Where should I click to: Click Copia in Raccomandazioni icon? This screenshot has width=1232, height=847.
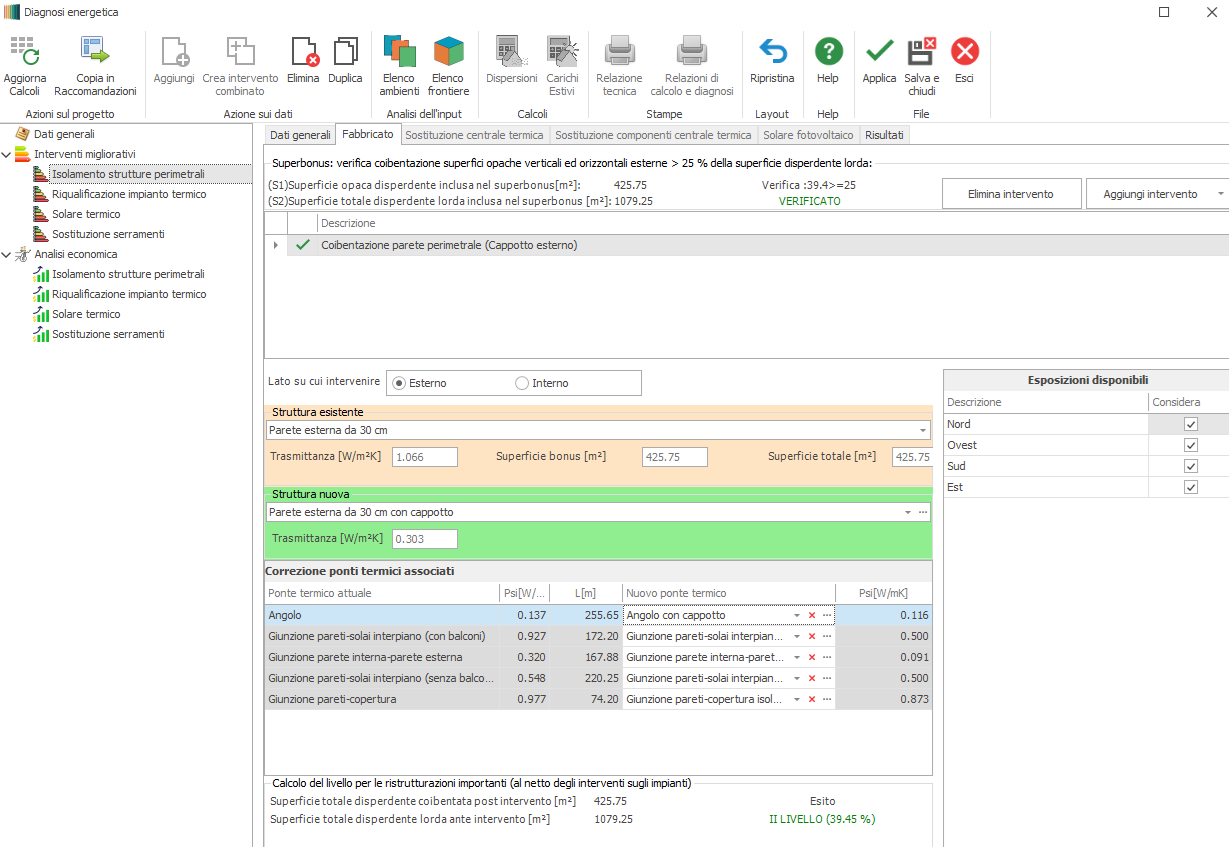point(95,52)
